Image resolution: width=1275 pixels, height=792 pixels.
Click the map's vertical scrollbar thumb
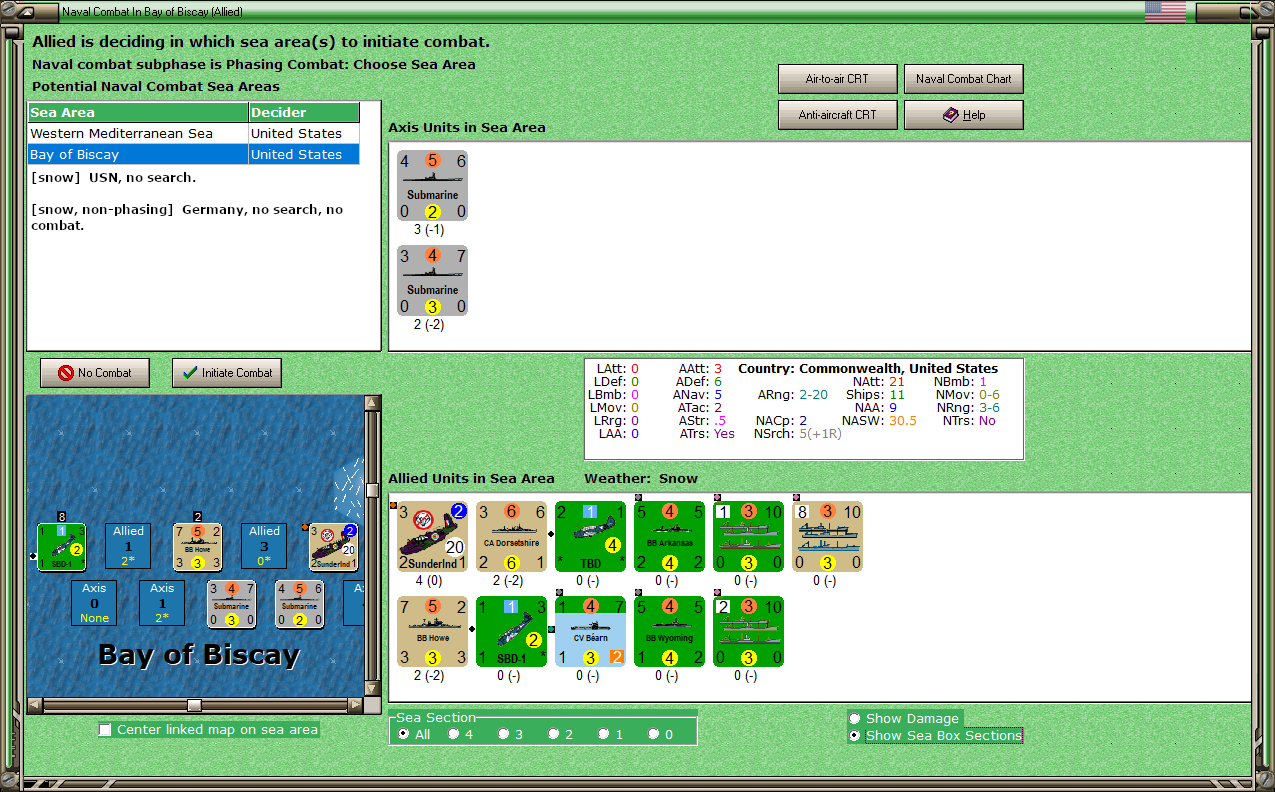(x=373, y=490)
